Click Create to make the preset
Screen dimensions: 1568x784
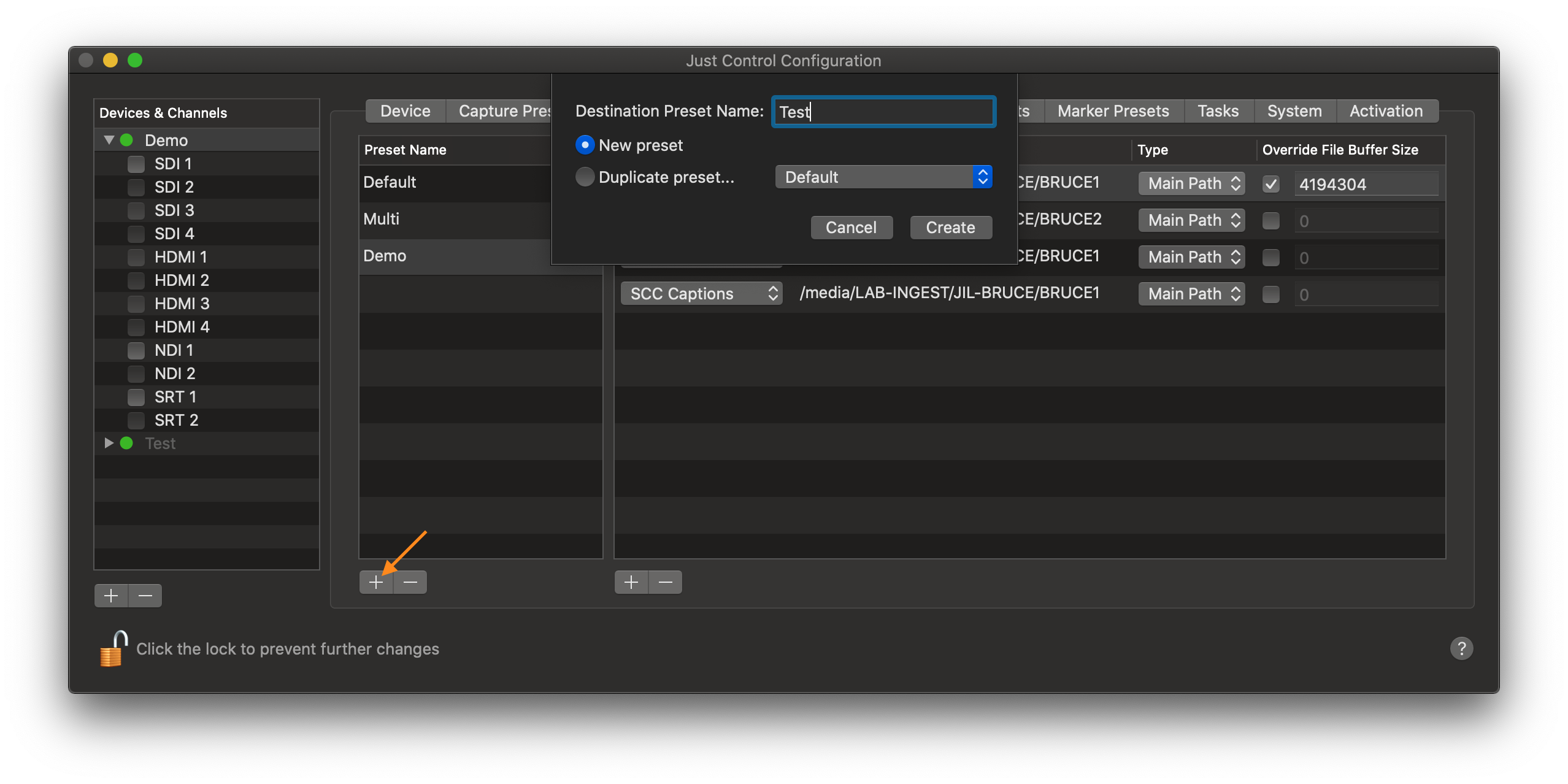[951, 228]
